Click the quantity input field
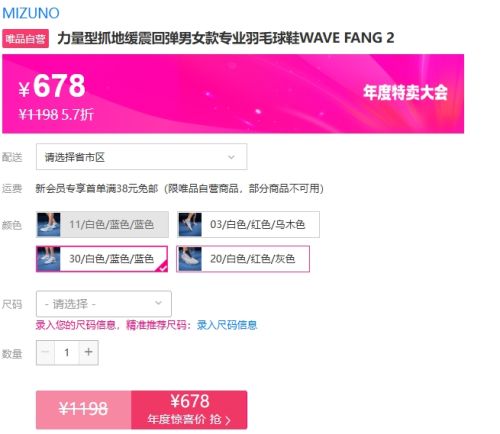Viewport: 500px width, 434px height. tap(67, 352)
